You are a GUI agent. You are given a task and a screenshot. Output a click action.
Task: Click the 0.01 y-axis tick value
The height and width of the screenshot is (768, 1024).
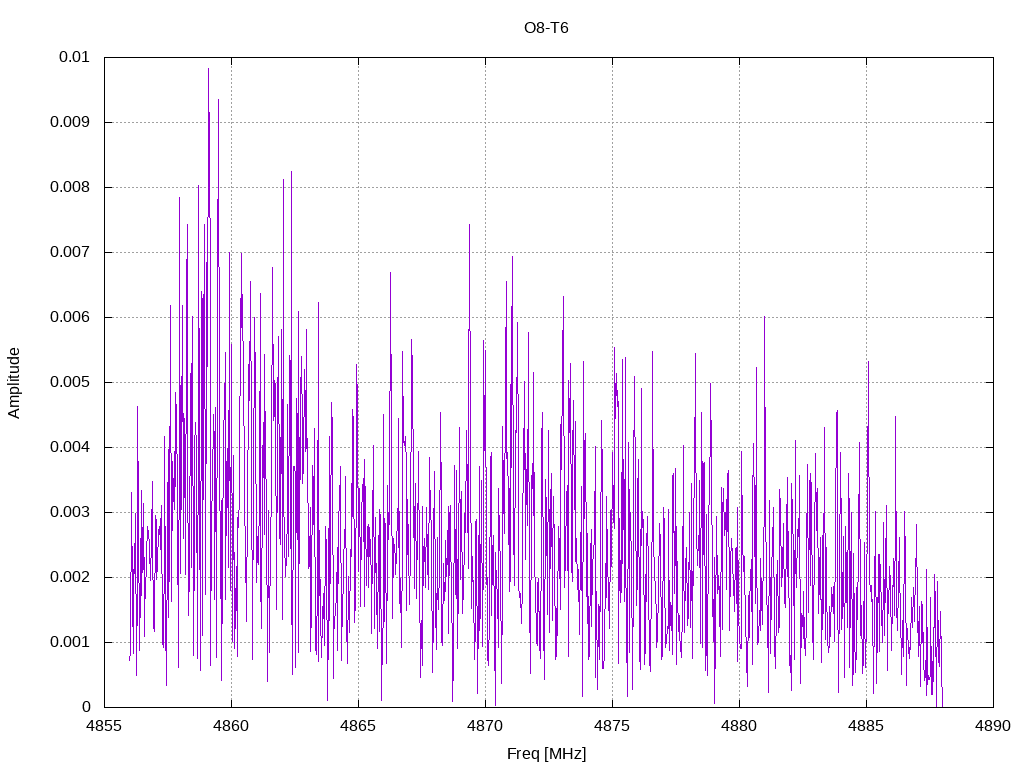(x=74, y=57)
